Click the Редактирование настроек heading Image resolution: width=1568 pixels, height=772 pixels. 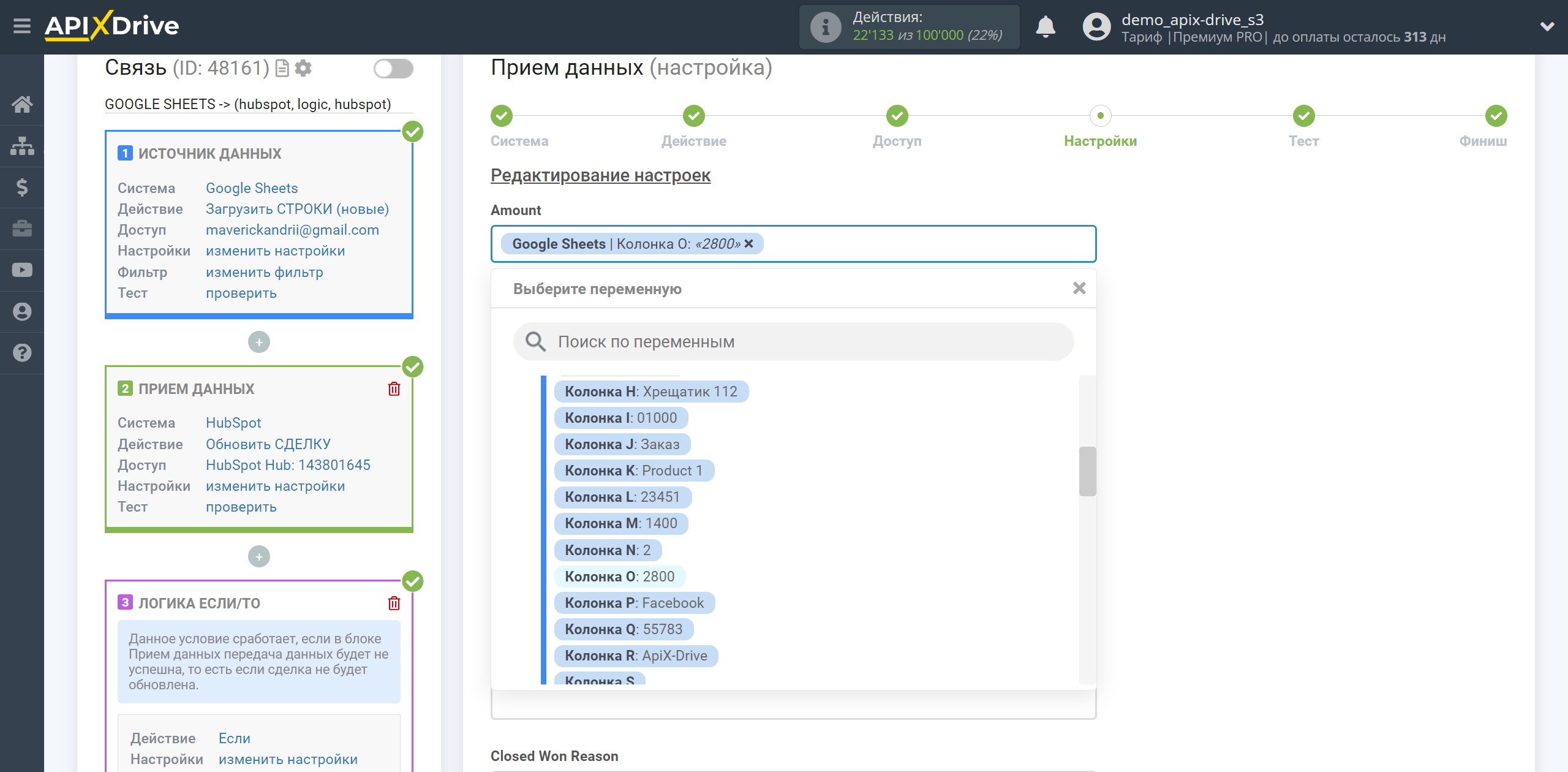(x=600, y=175)
